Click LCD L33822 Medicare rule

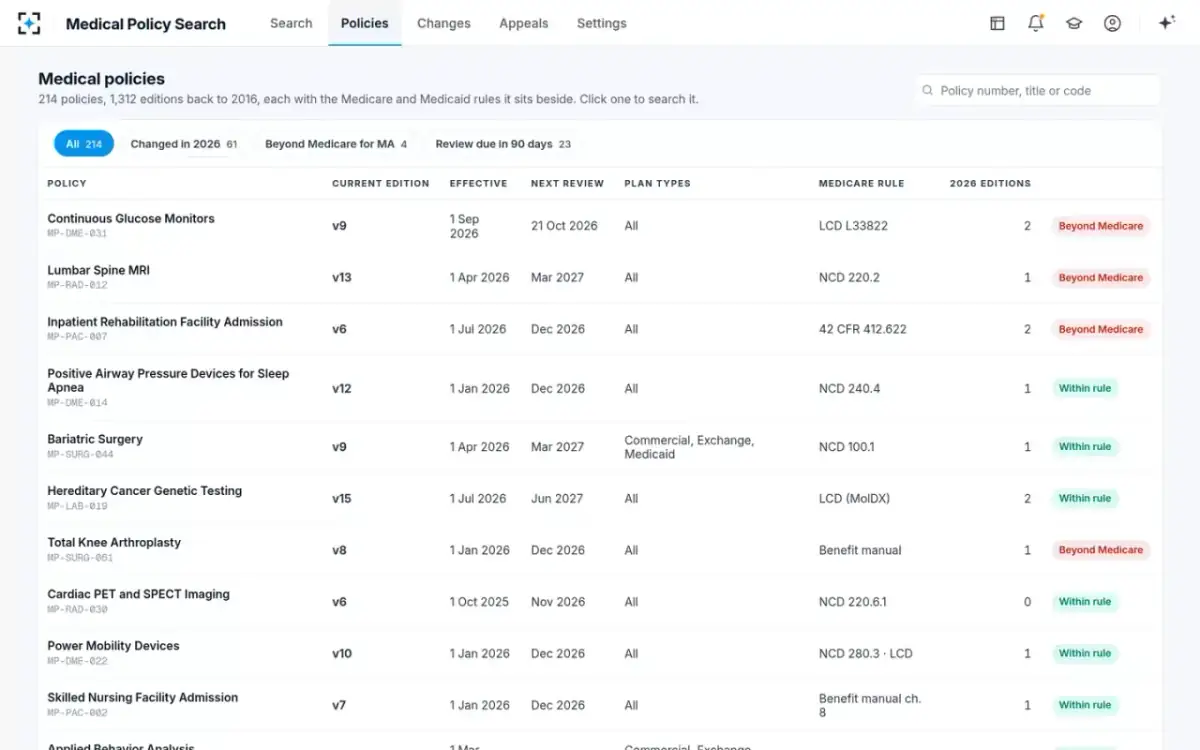(x=853, y=226)
